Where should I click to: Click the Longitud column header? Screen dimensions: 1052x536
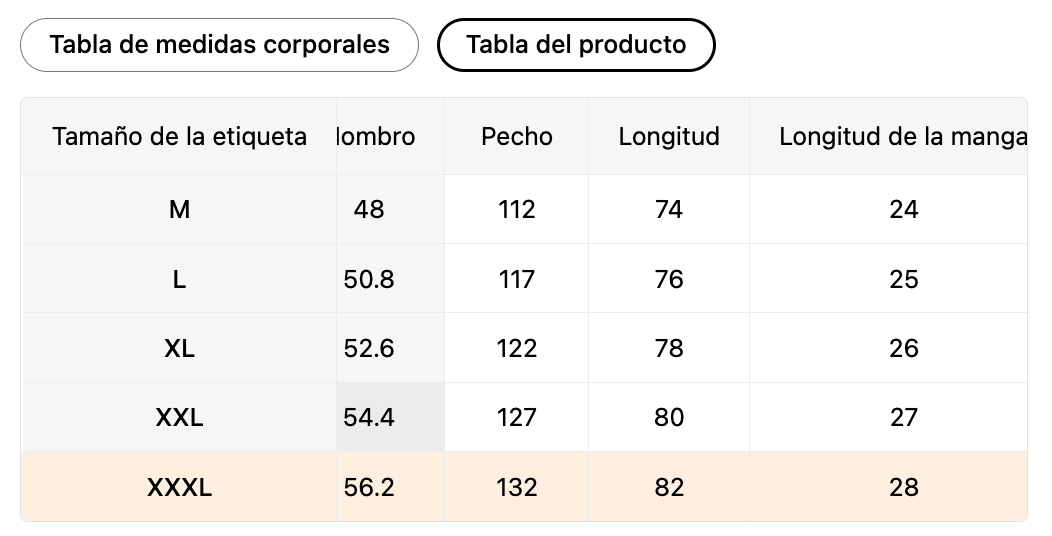669,137
